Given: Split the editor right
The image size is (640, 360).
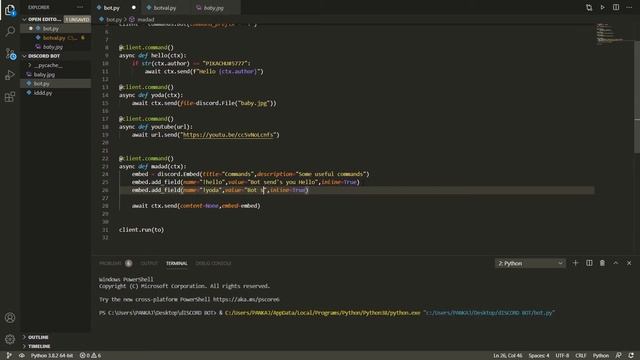Looking at the screenshot, I should click(x=616, y=7).
